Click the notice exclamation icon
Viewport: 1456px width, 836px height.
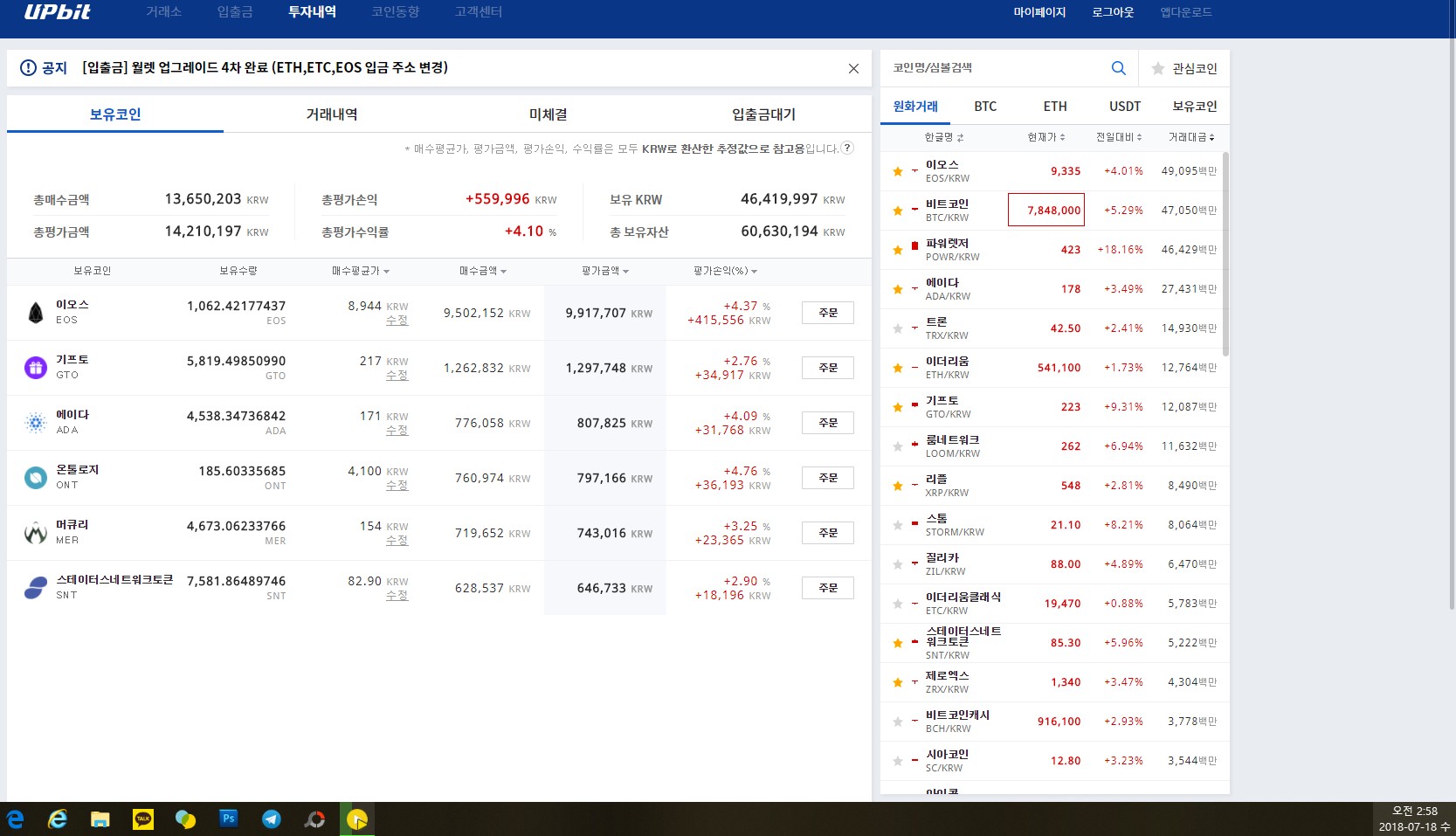[x=28, y=68]
